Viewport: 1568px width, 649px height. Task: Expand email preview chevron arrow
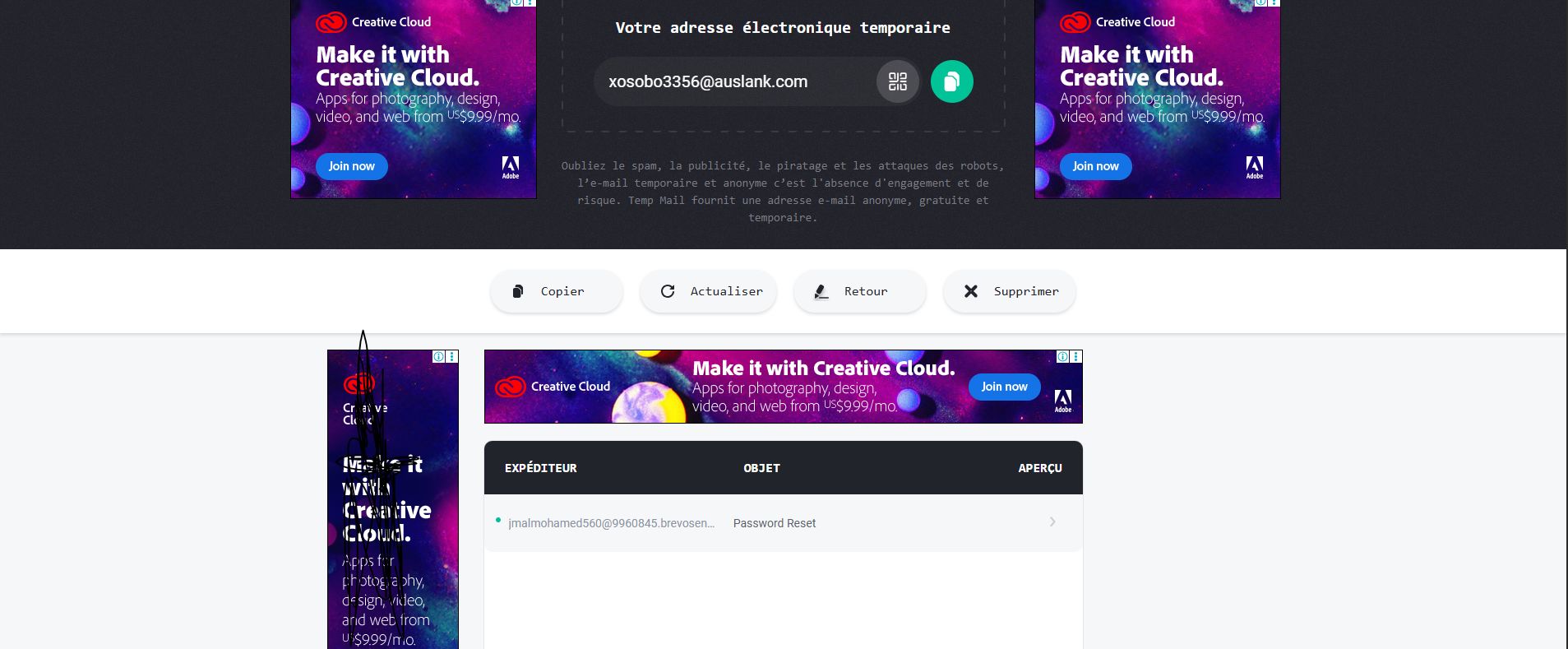tap(1052, 522)
